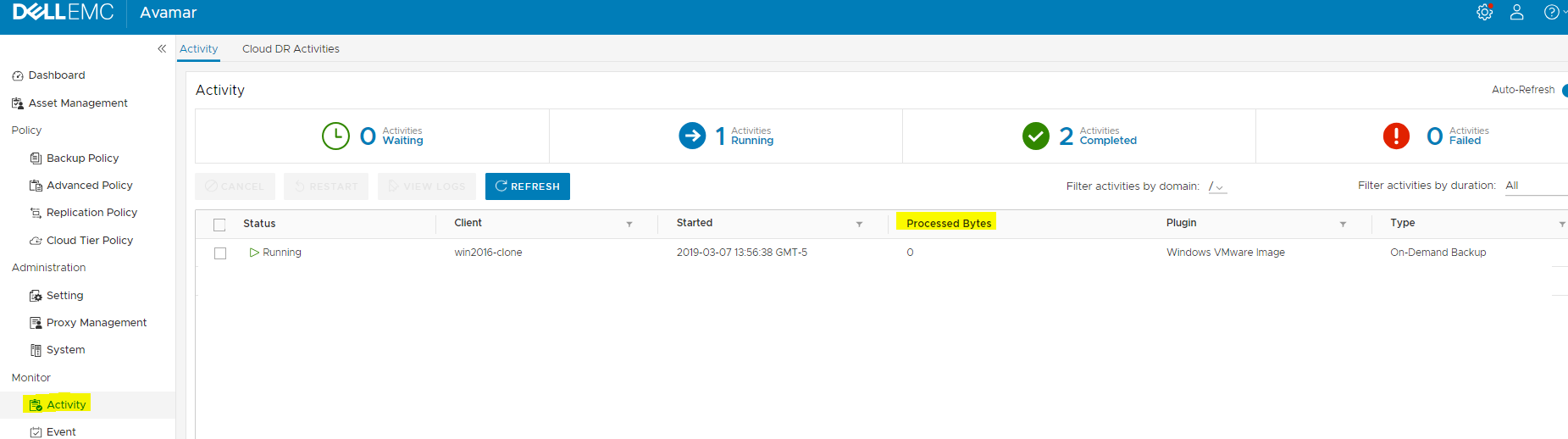Viewport: 1568px width, 439px height.
Task: Sort by Processed Bytes column header
Action: [x=949, y=224]
